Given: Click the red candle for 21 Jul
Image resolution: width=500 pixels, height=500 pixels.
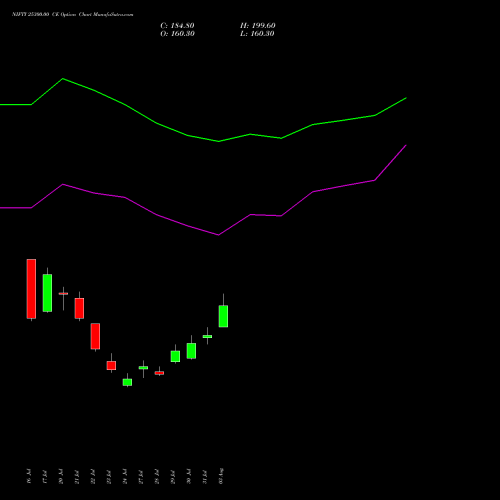Looking at the screenshot, I should tap(79, 308).
